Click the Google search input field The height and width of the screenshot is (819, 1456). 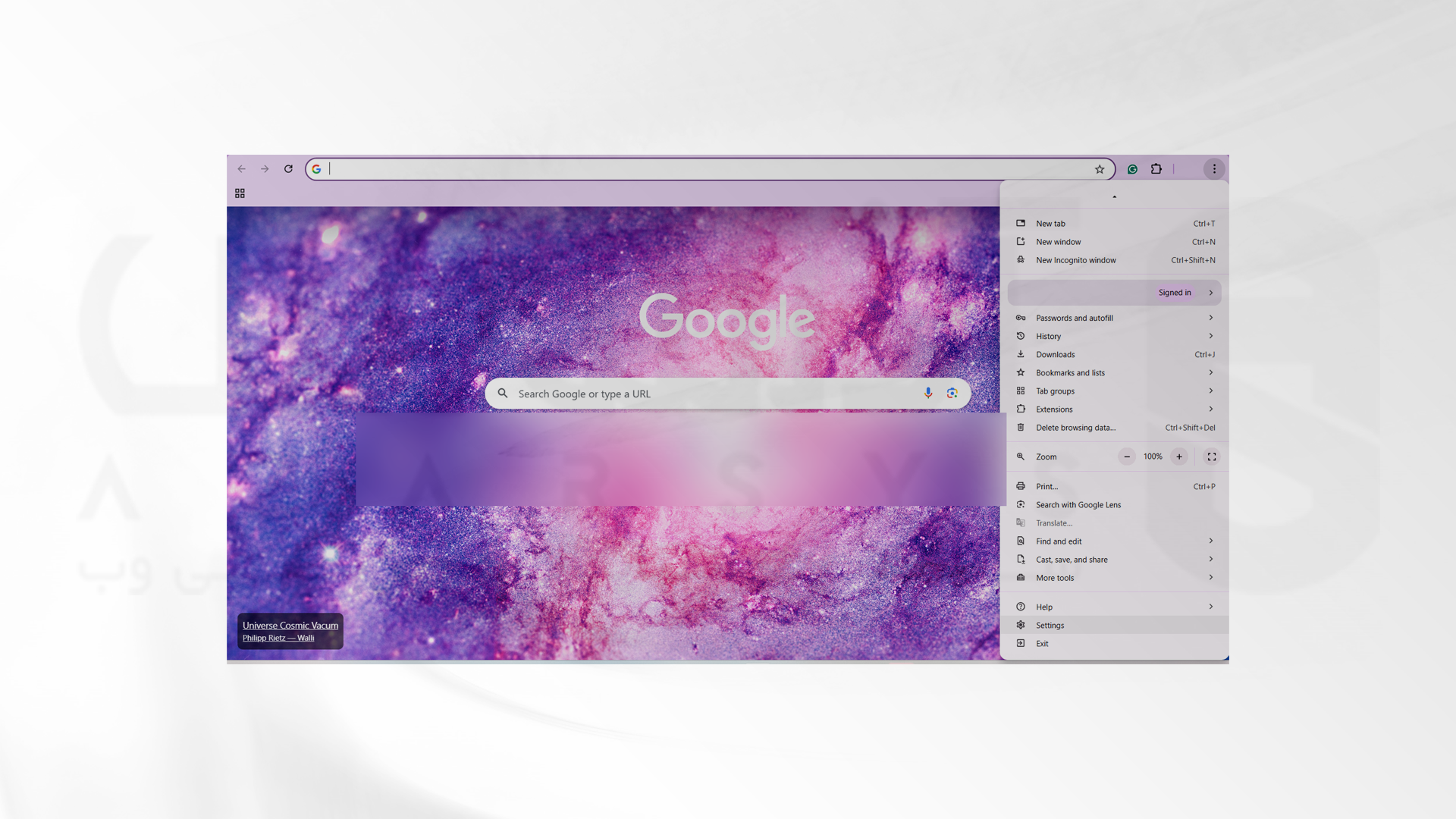click(x=728, y=393)
